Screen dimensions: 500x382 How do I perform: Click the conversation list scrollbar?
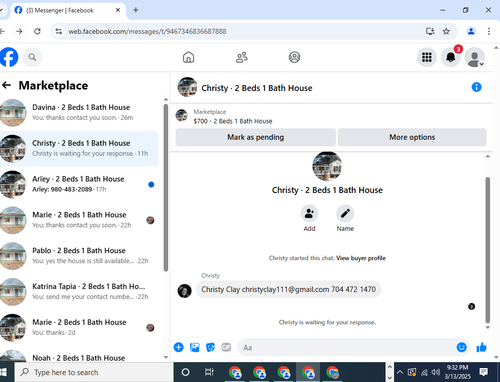click(x=166, y=188)
